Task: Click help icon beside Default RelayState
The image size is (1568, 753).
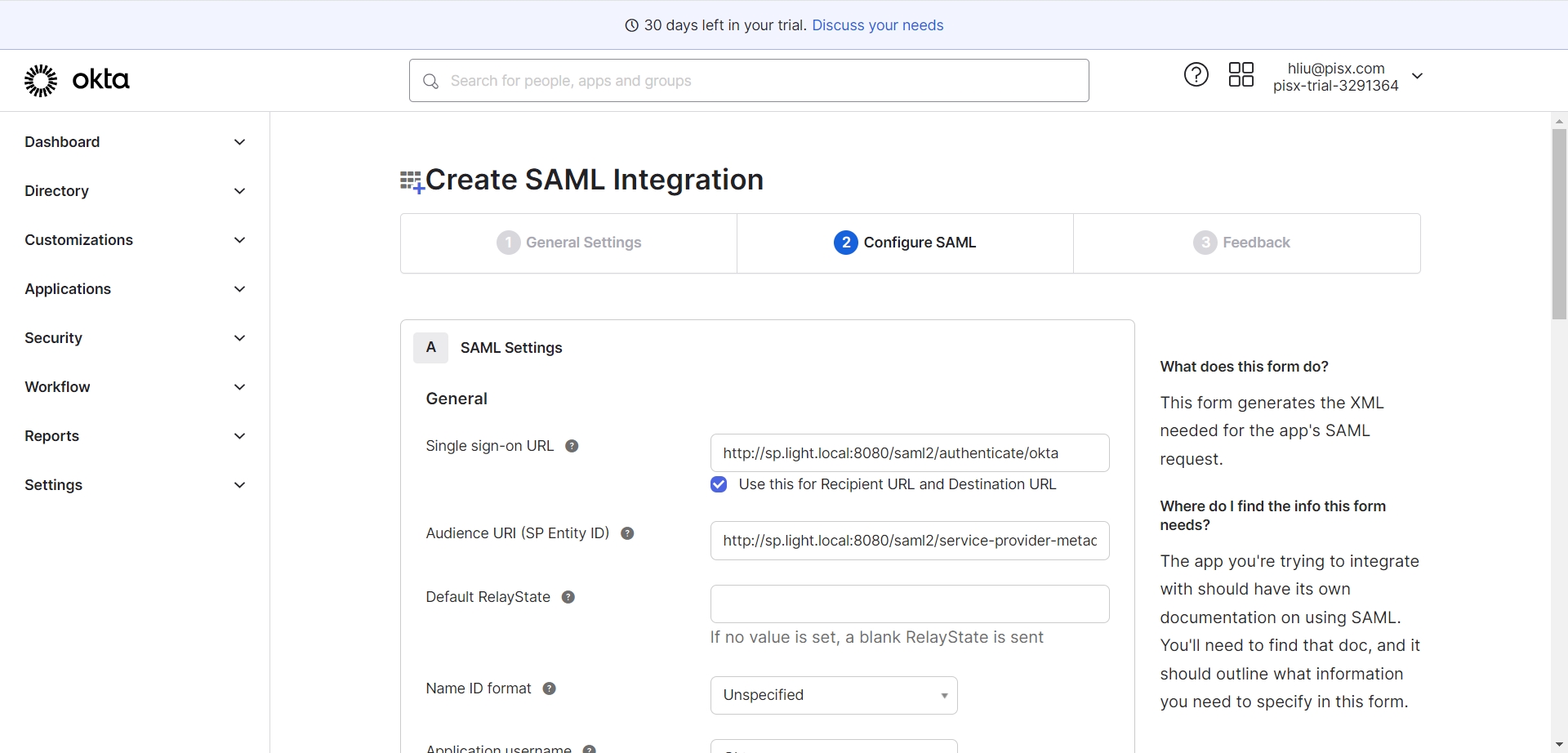Action: click(568, 597)
